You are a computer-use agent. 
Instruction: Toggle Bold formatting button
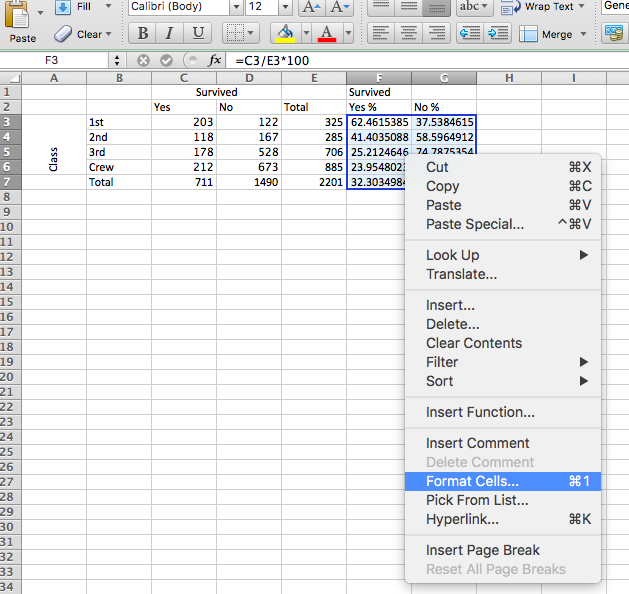pos(143,33)
